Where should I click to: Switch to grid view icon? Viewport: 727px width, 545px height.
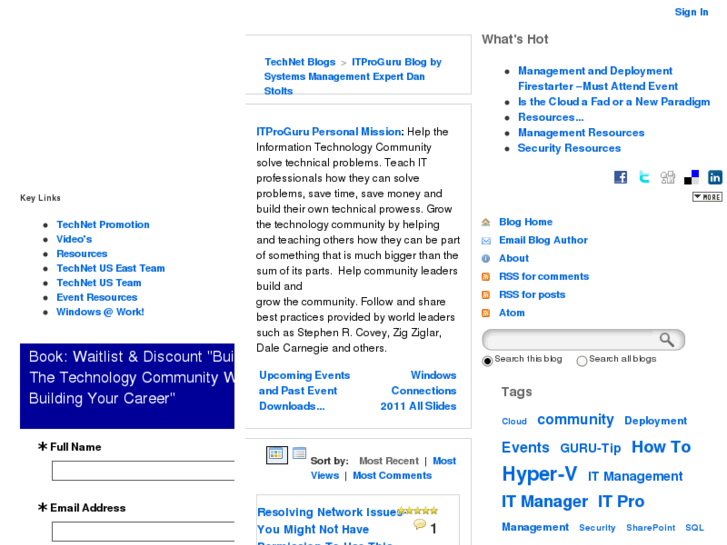pos(277,455)
